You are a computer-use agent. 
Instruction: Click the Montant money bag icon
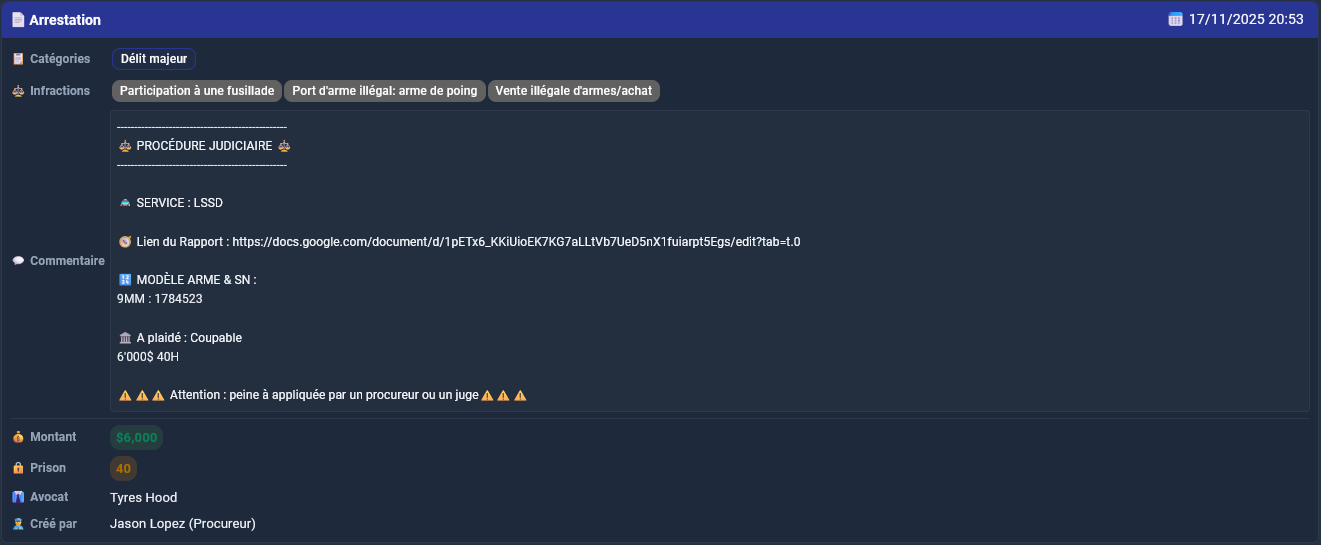[18, 437]
